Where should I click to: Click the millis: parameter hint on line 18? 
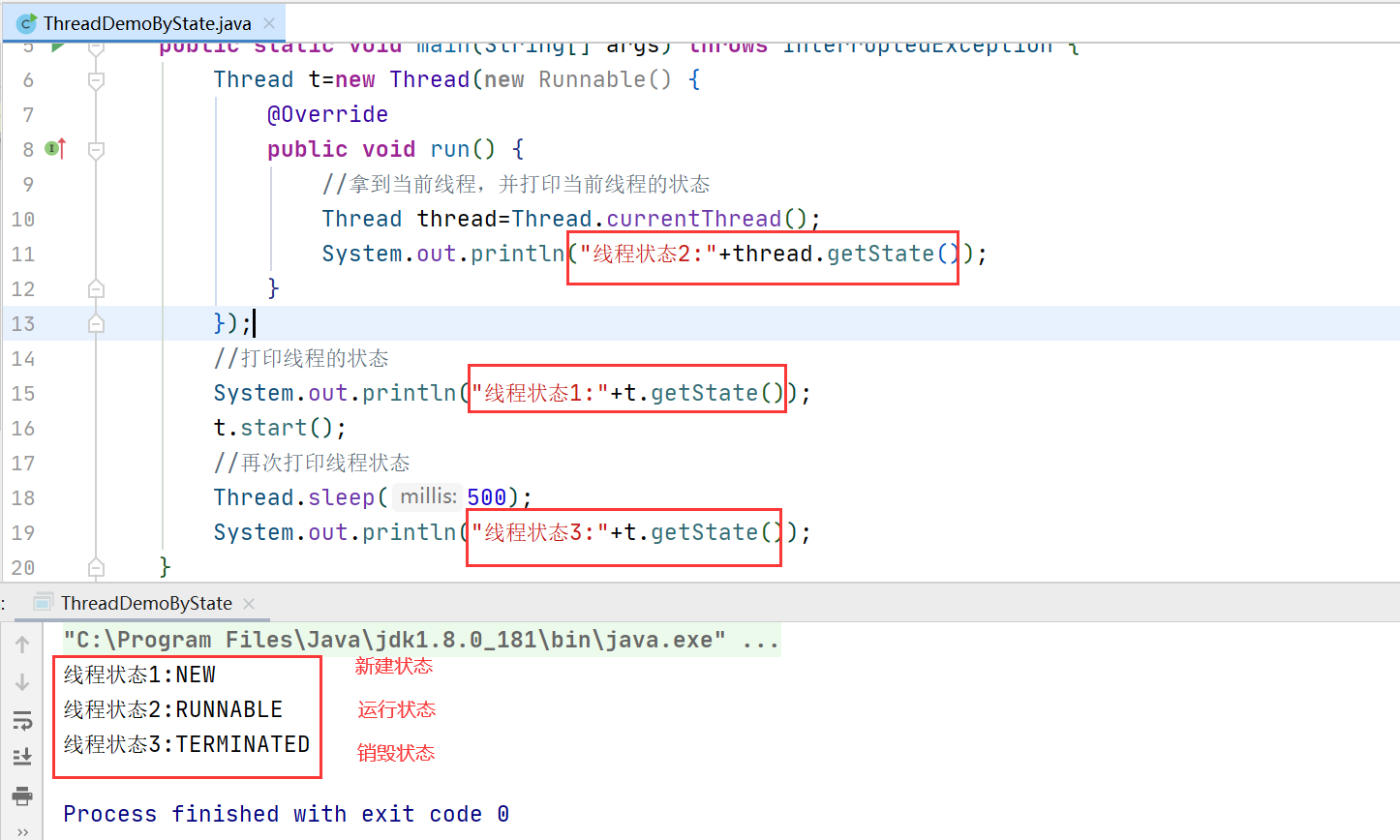coord(428,496)
